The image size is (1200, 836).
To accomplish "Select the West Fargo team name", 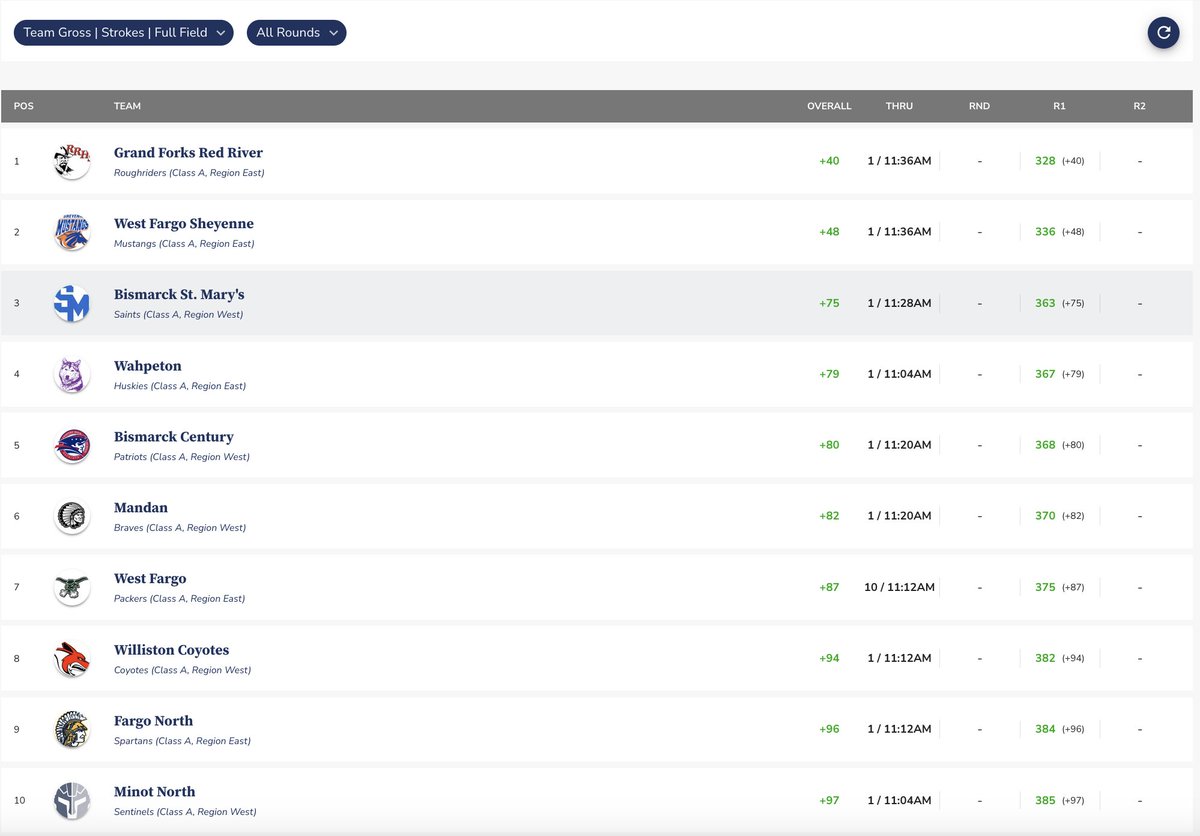I will (x=150, y=579).
